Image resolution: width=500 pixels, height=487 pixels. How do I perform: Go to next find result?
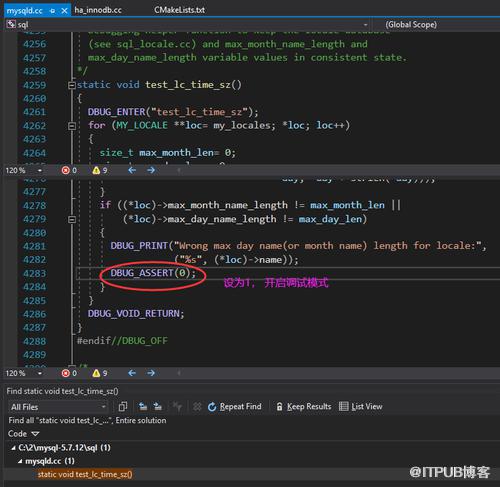[x=157, y=406]
